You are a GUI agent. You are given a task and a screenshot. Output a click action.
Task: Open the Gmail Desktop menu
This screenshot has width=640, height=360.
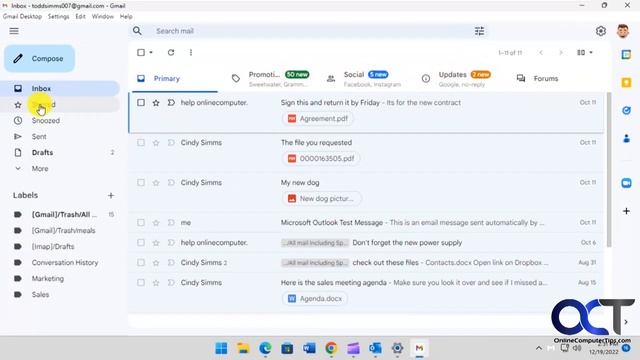(22, 16)
